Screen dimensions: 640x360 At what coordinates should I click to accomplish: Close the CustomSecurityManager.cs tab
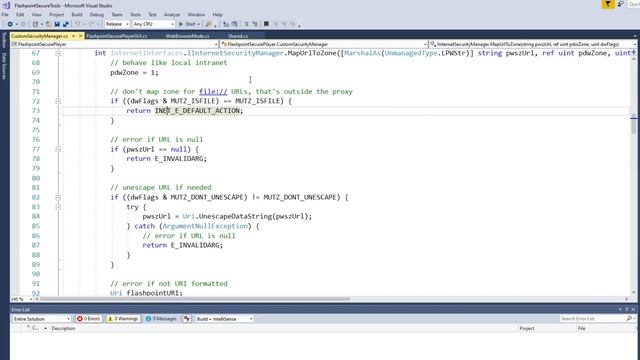(x=80, y=36)
